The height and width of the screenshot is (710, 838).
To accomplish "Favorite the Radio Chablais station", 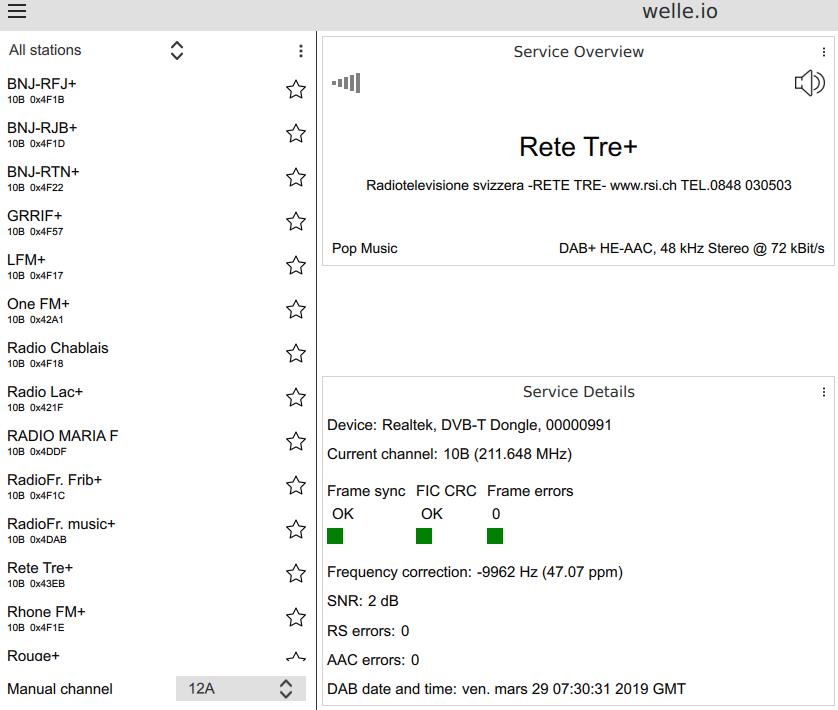I will (x=296, y=353).
